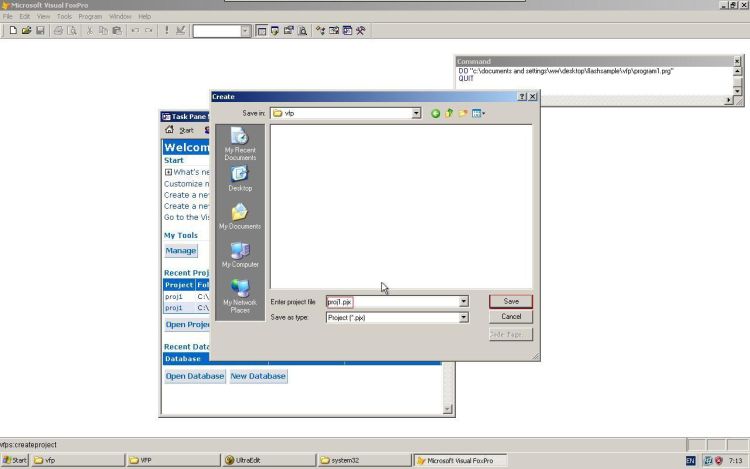This screenshot has width=750, height=469.
Task: Click the Command window scroll up arrow
Action: [x=737, y=72]
